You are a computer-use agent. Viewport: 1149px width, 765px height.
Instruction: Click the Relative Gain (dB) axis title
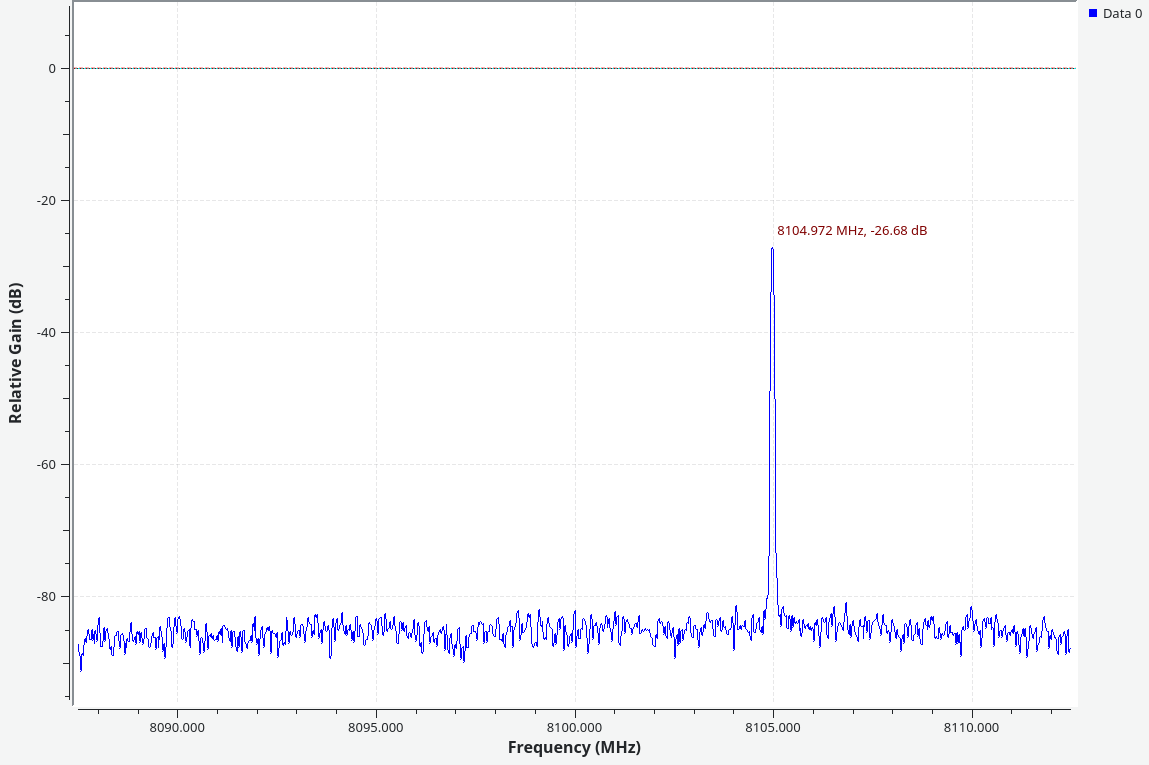coord(16,352)
